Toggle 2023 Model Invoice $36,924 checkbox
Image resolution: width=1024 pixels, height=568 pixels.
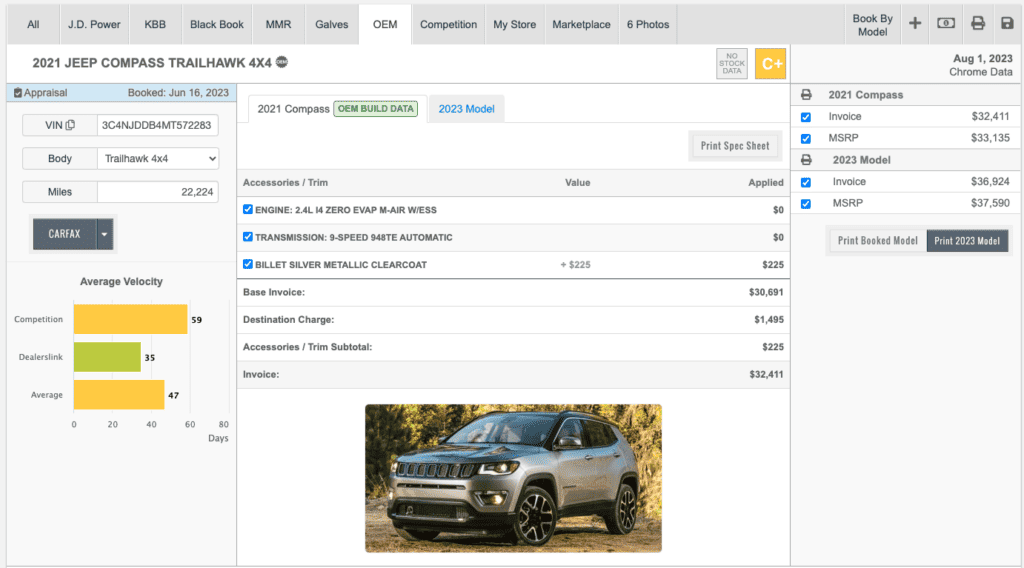point(806,182)
